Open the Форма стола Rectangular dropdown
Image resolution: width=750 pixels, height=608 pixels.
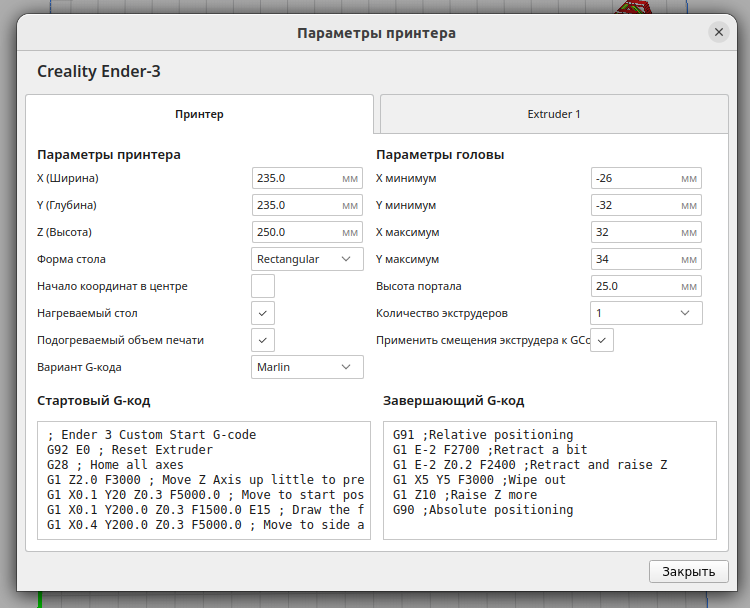[307, 259]
